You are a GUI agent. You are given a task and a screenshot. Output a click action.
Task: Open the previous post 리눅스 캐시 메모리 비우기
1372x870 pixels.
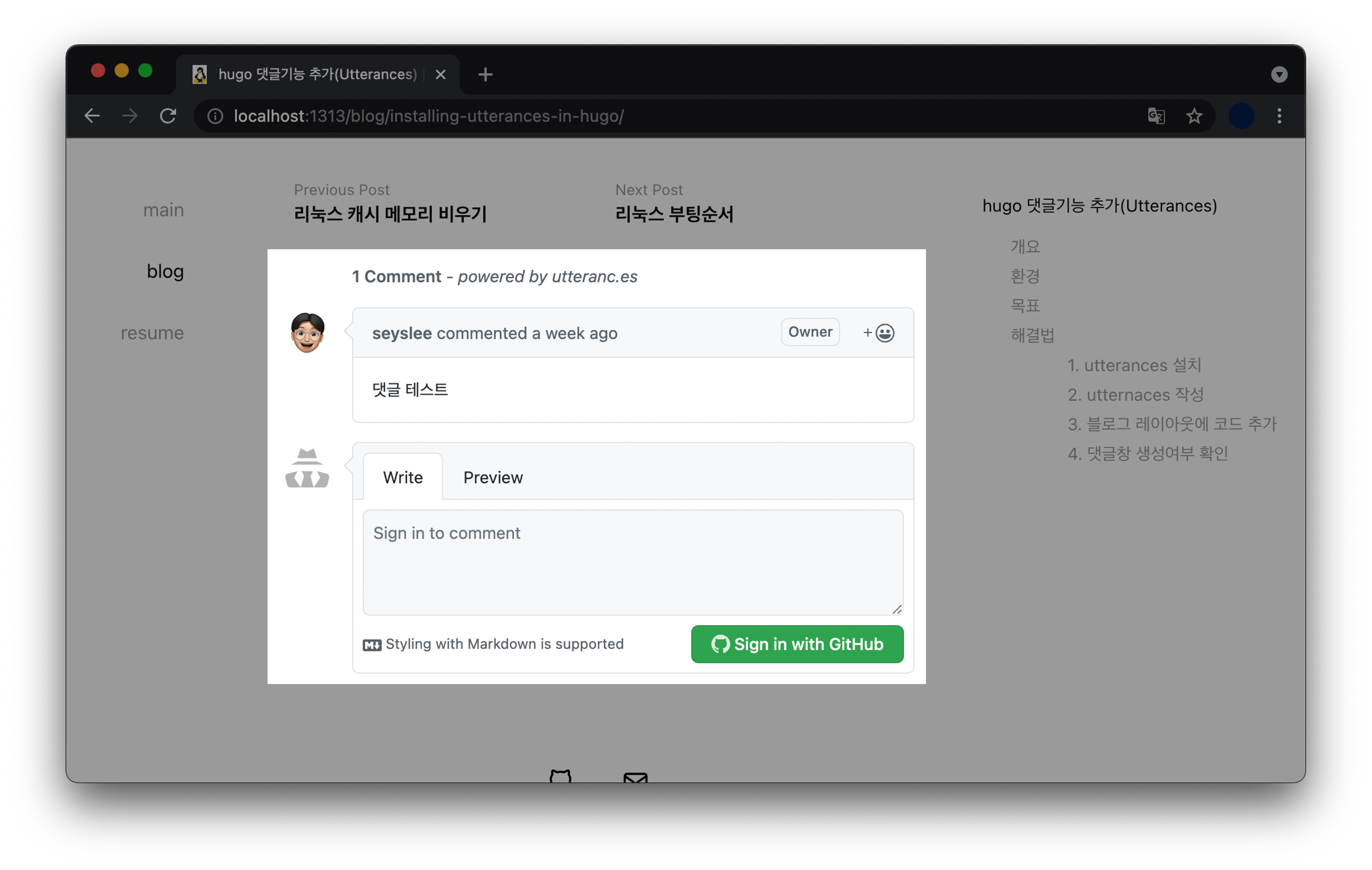tap(390, 214)
